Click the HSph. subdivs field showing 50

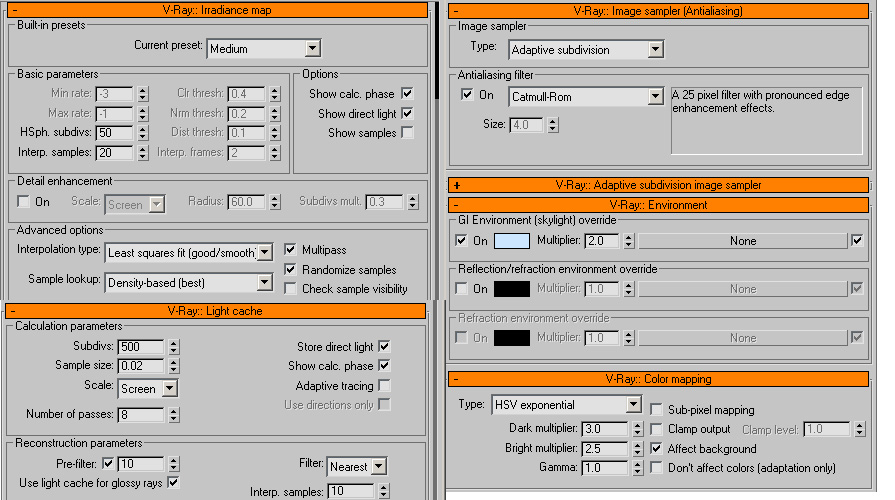click(114, 133)
